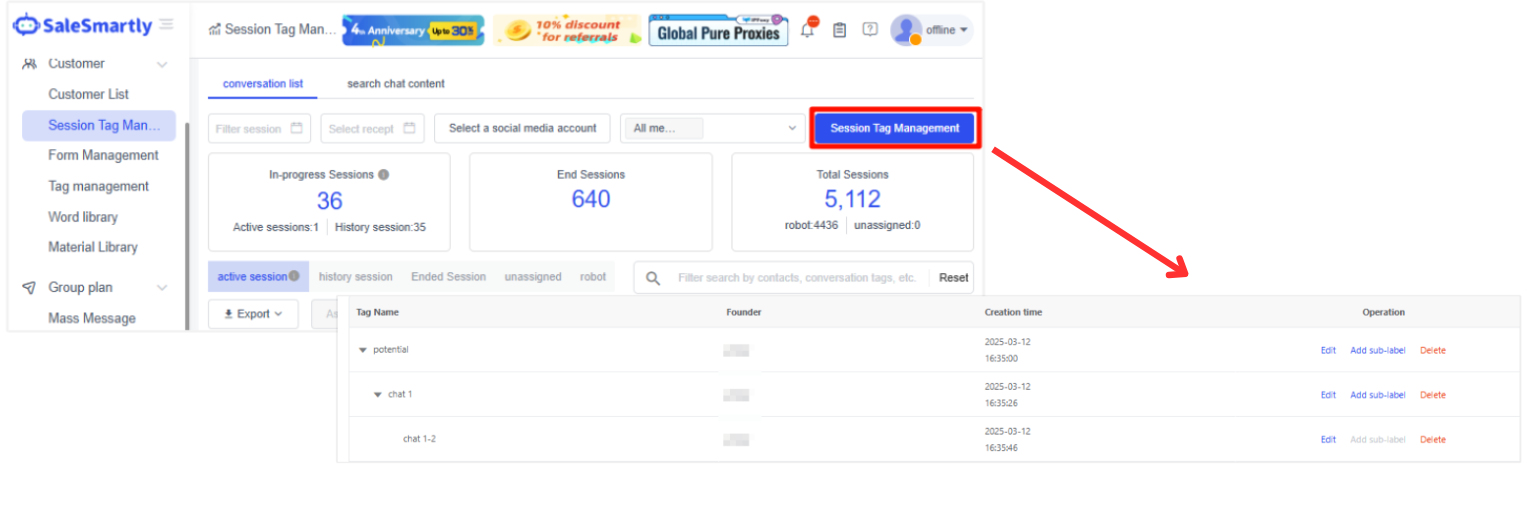1532x515 pixels.
Task: Click the notification bell icon
Action: tap(808, 30)
